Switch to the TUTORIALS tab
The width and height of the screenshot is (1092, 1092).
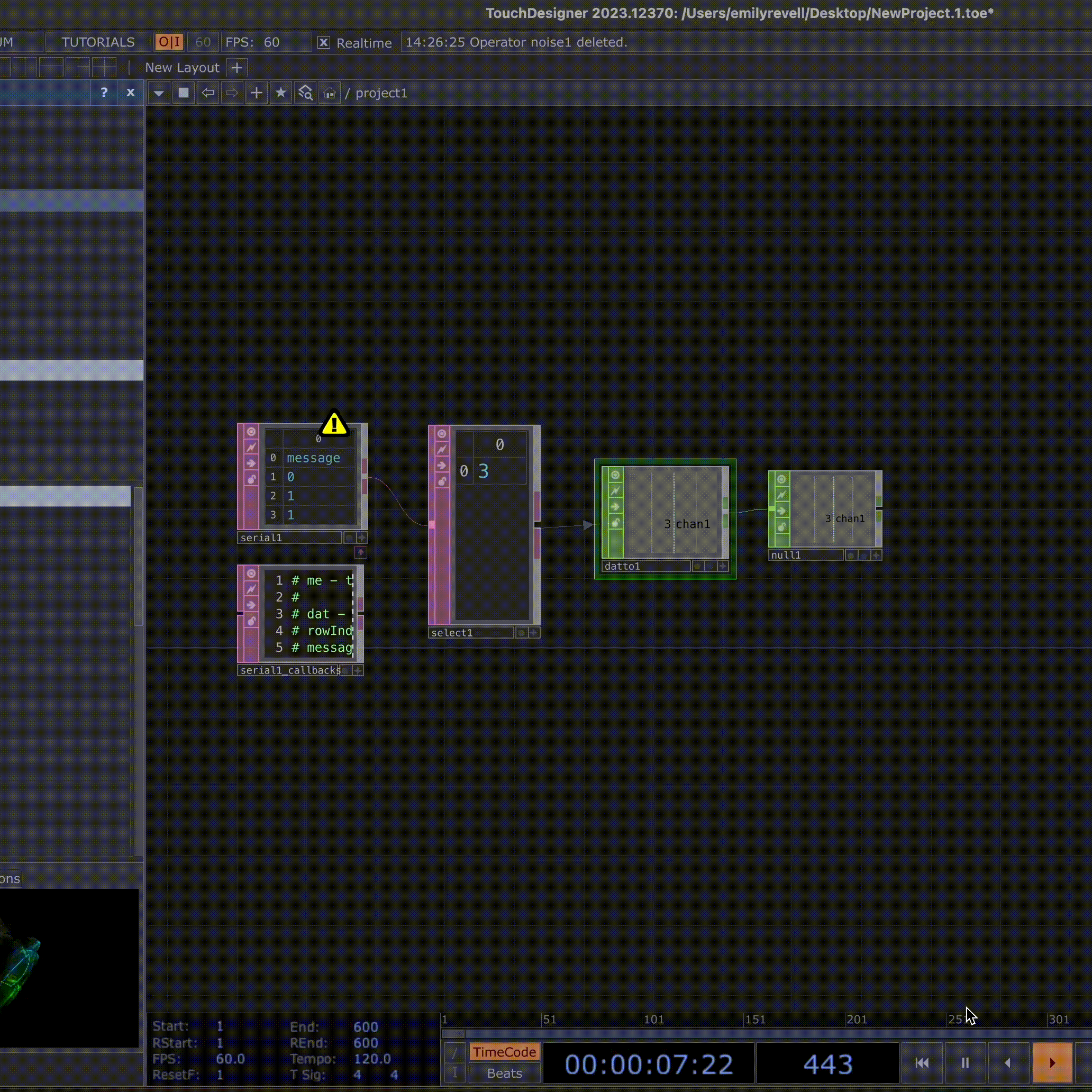(97, 42)
